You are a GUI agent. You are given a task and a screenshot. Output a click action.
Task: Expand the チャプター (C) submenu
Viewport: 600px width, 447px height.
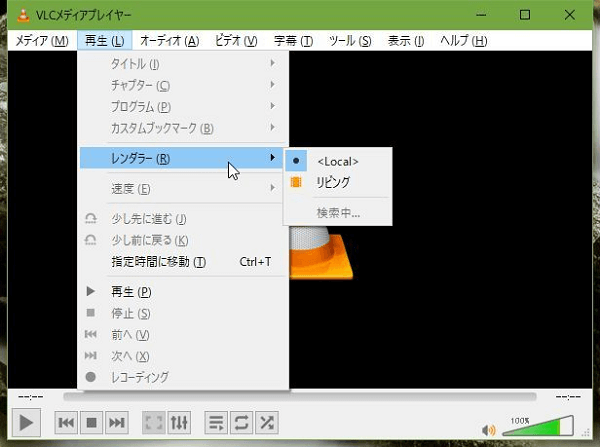183,85
